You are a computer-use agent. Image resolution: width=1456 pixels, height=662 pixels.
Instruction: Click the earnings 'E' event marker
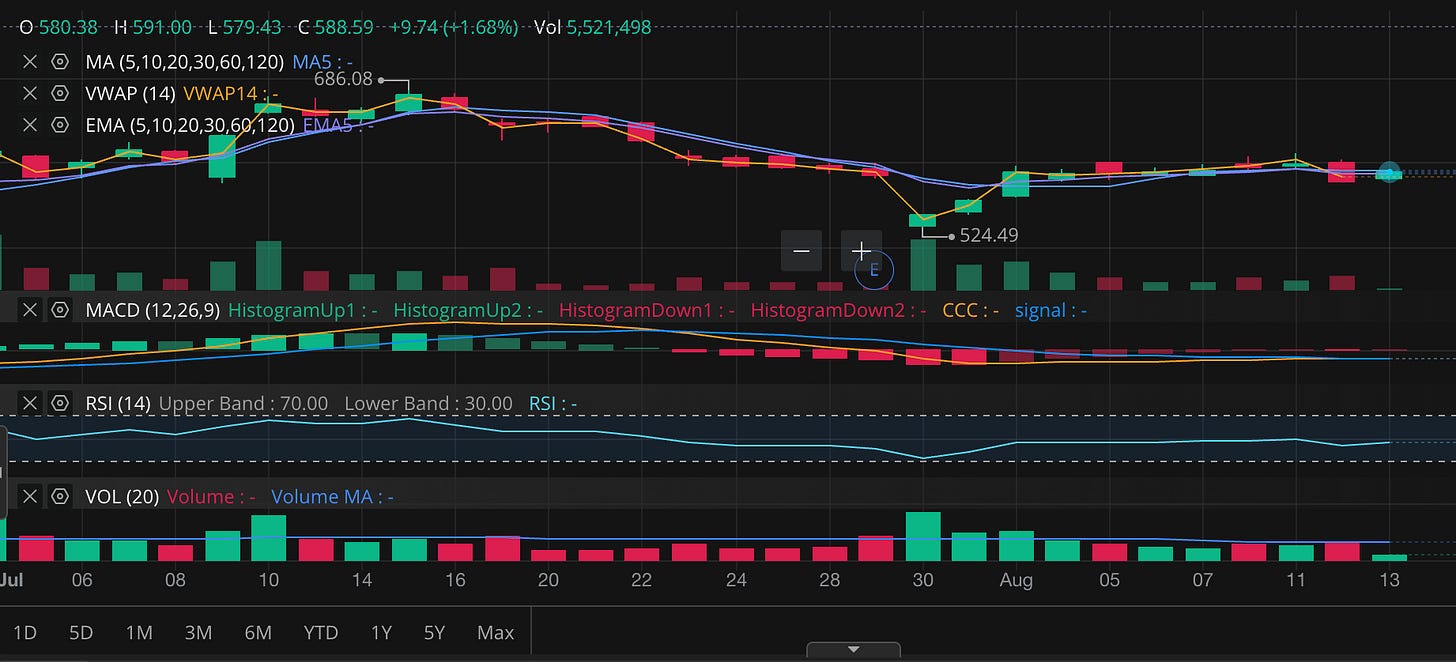(x=874, y=269)
